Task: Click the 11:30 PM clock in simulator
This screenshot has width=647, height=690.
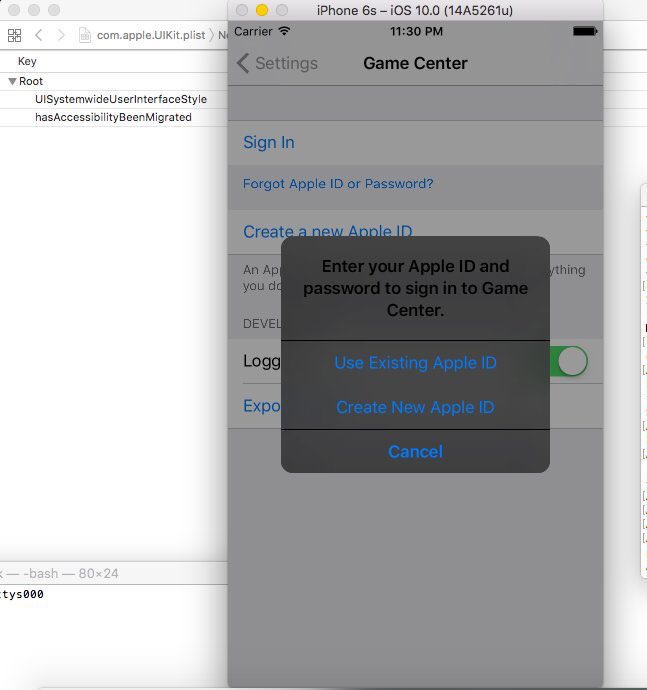Action: coord(416,31)
